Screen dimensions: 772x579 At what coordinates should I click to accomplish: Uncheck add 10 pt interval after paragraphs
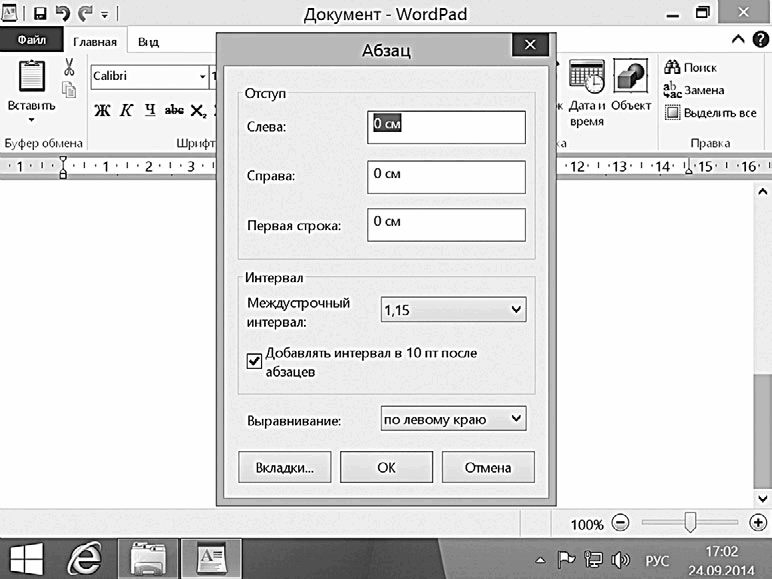[x=254, y=361]
